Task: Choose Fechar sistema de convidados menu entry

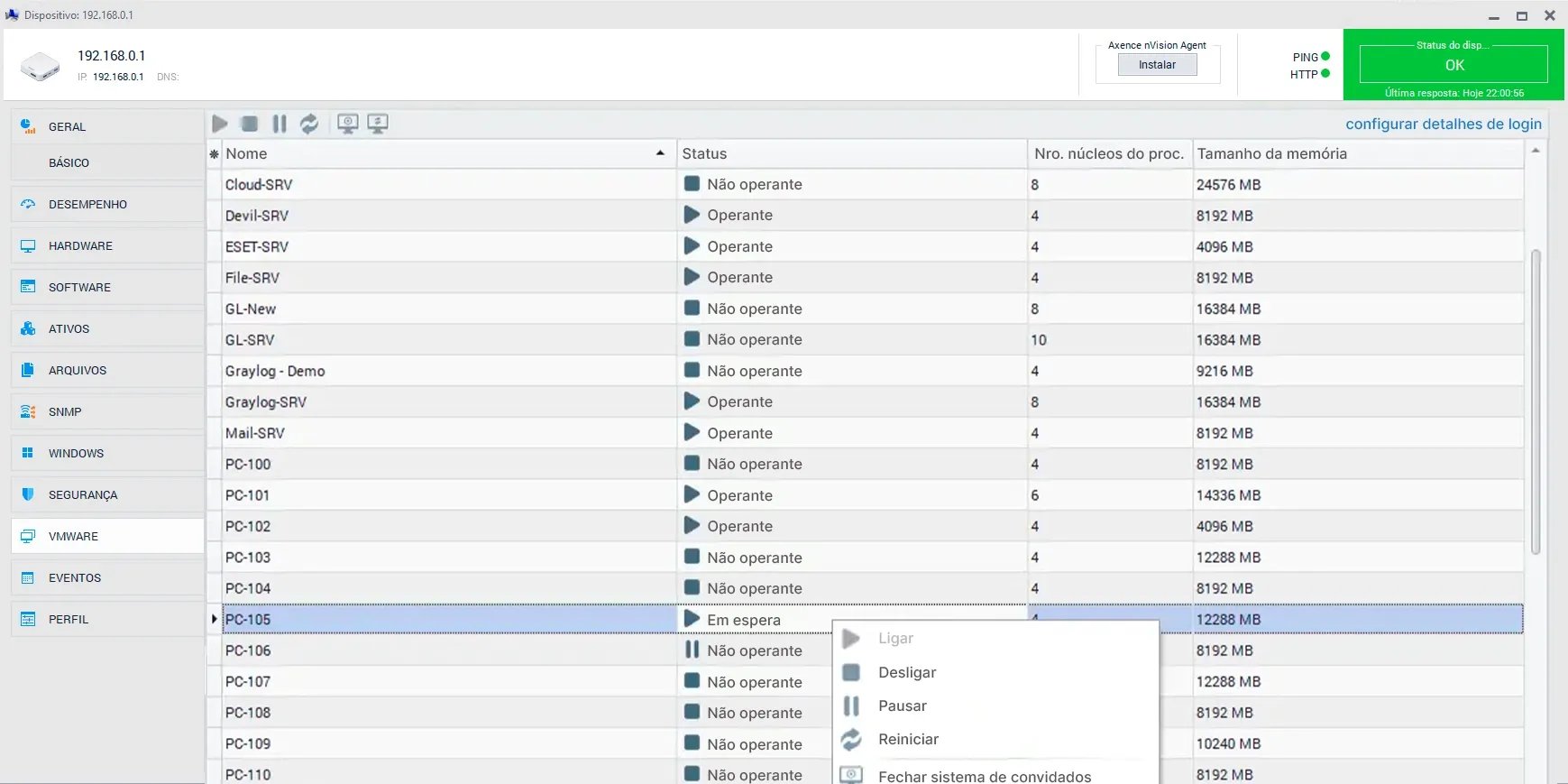Action: pyautogui.click(x=995, y=776)
